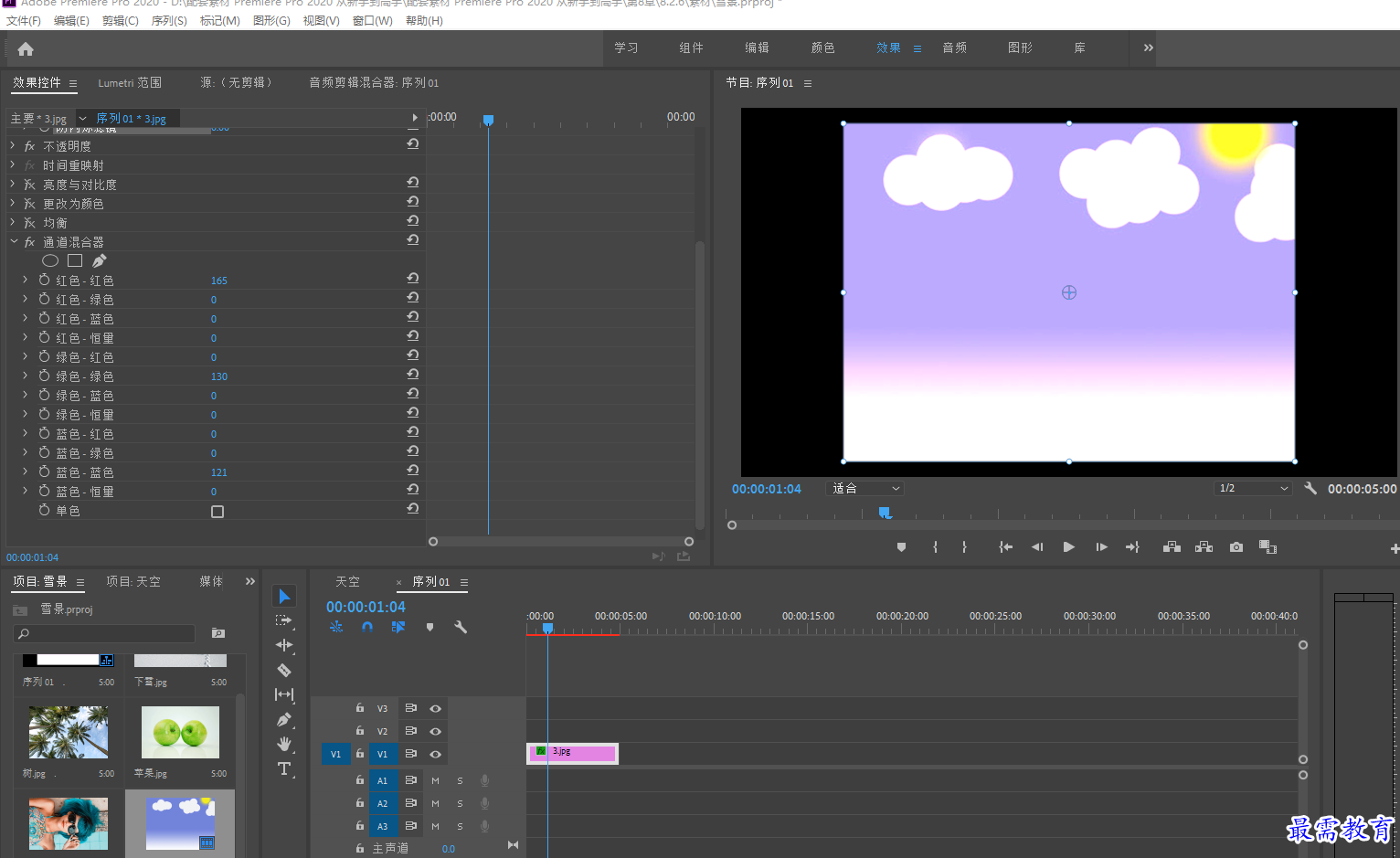
Task: Click the Lift button
Action: click(1172, 546)
